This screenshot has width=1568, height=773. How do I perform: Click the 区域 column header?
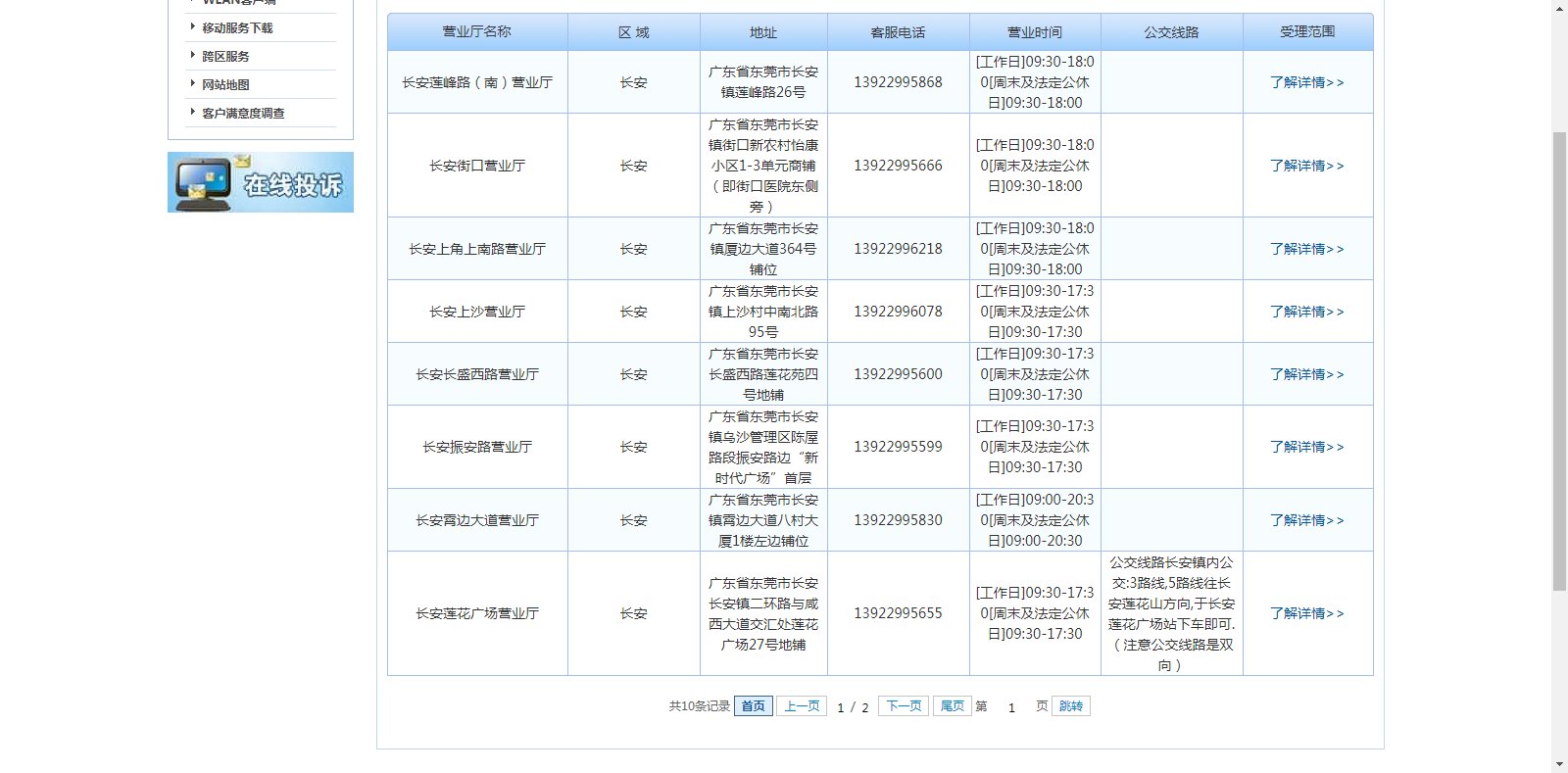click(x=634, y=32)
